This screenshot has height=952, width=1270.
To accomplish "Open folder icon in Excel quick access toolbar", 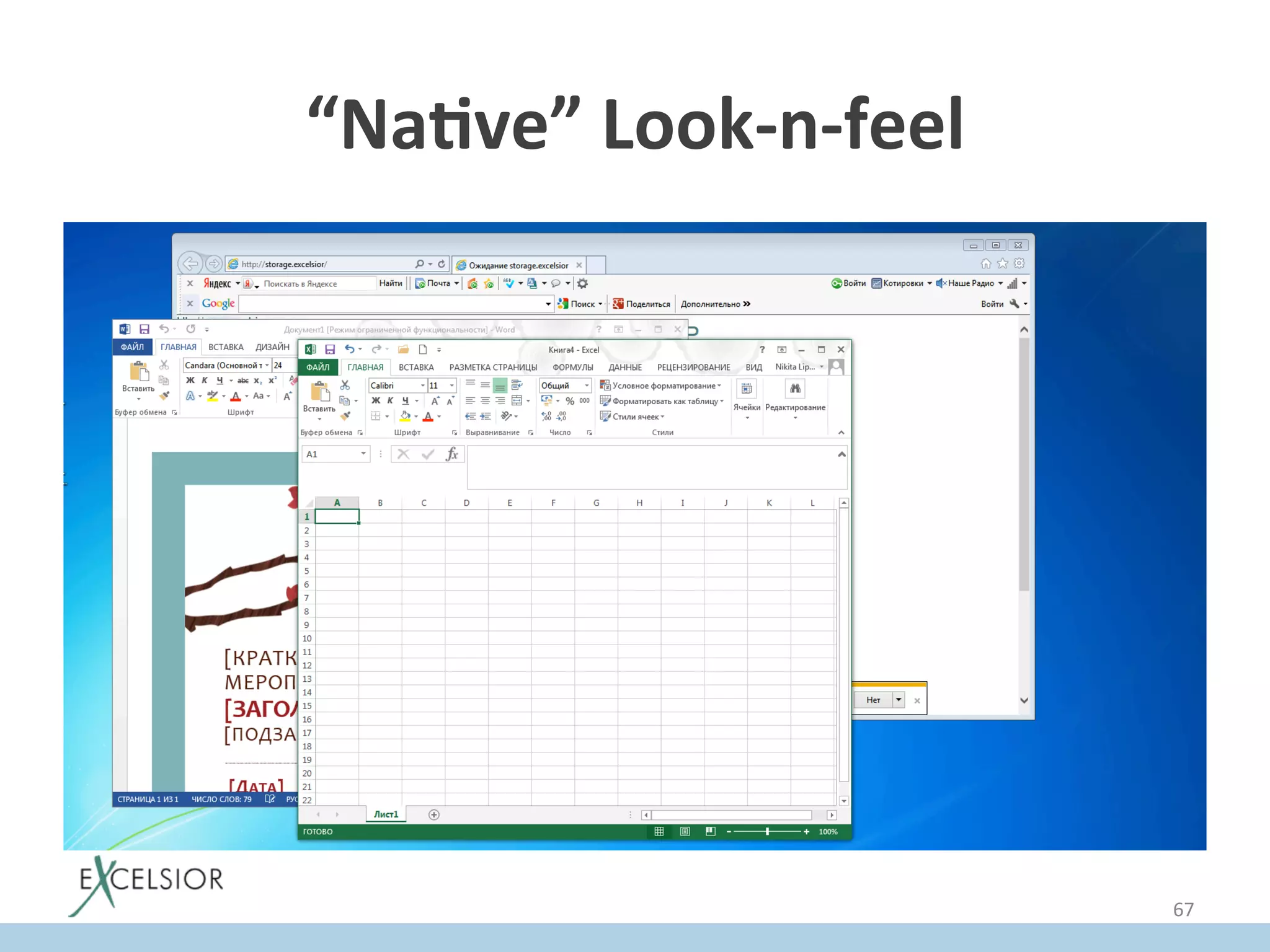I will (x=403, y=350).
